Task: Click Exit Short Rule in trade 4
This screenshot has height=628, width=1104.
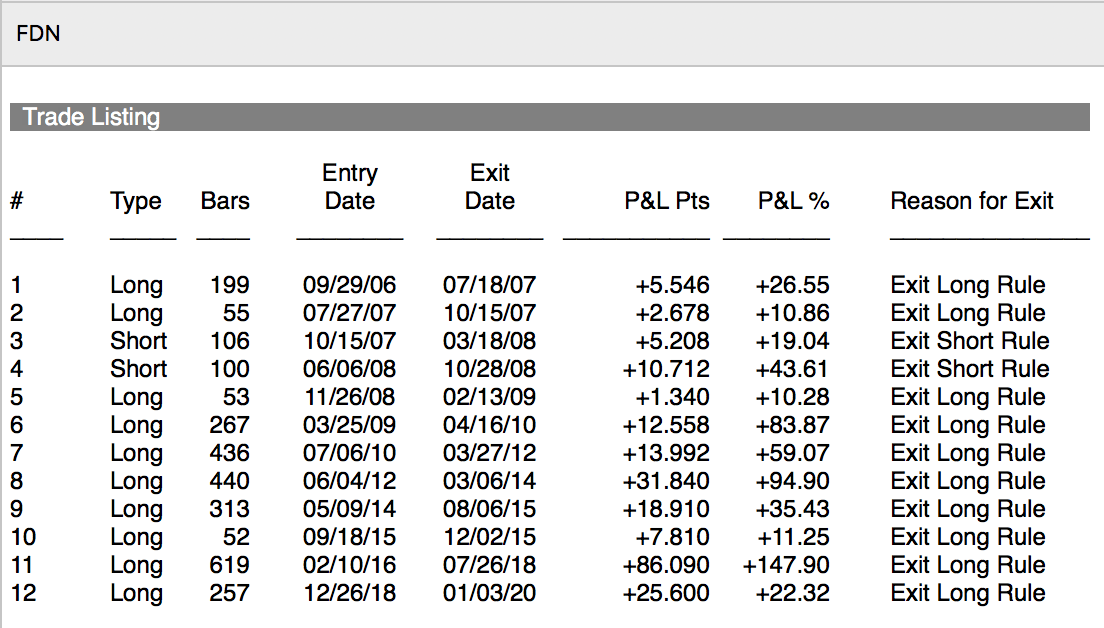Action: tap(970, 369)
